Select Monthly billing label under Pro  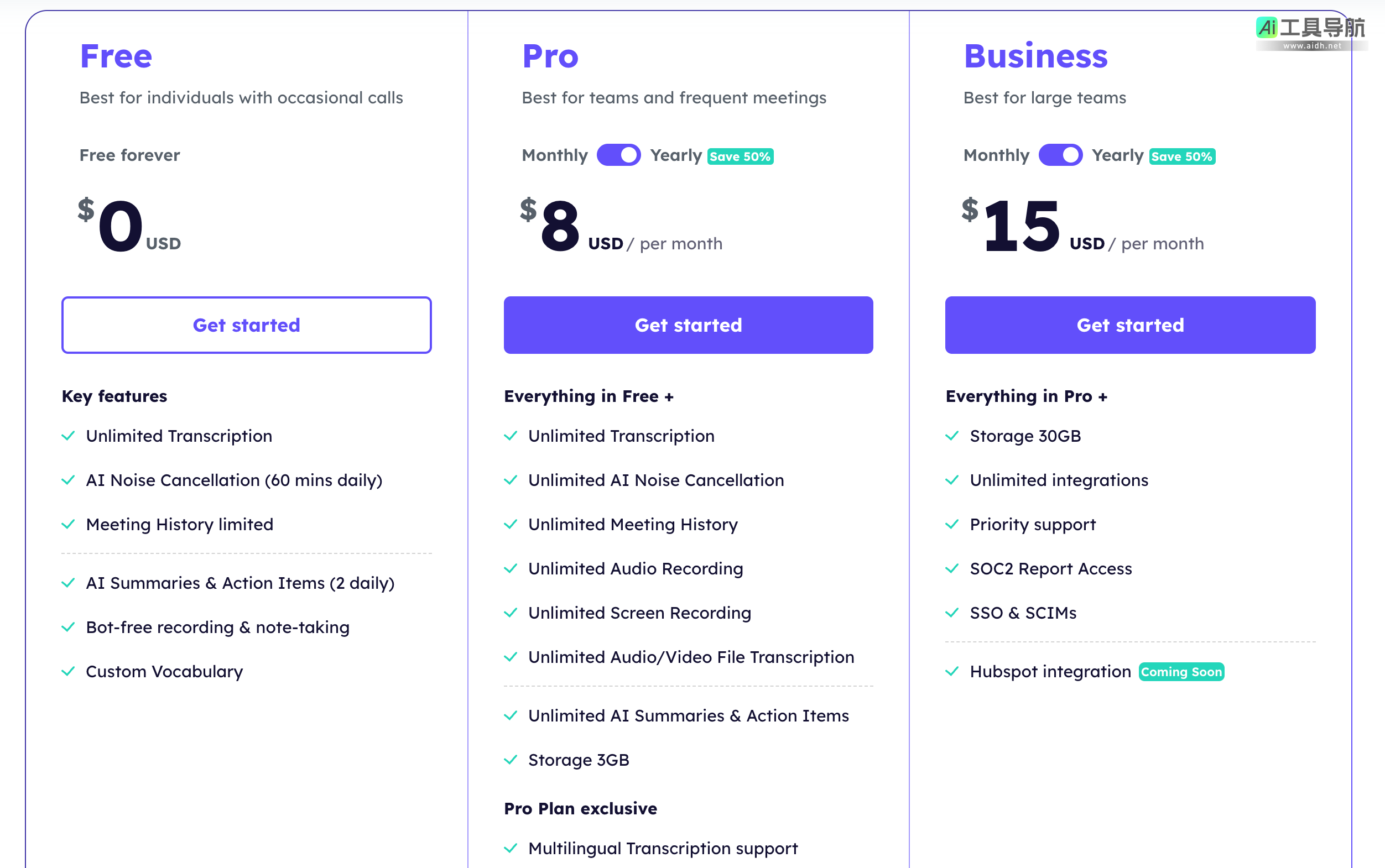tap(554, 155)
